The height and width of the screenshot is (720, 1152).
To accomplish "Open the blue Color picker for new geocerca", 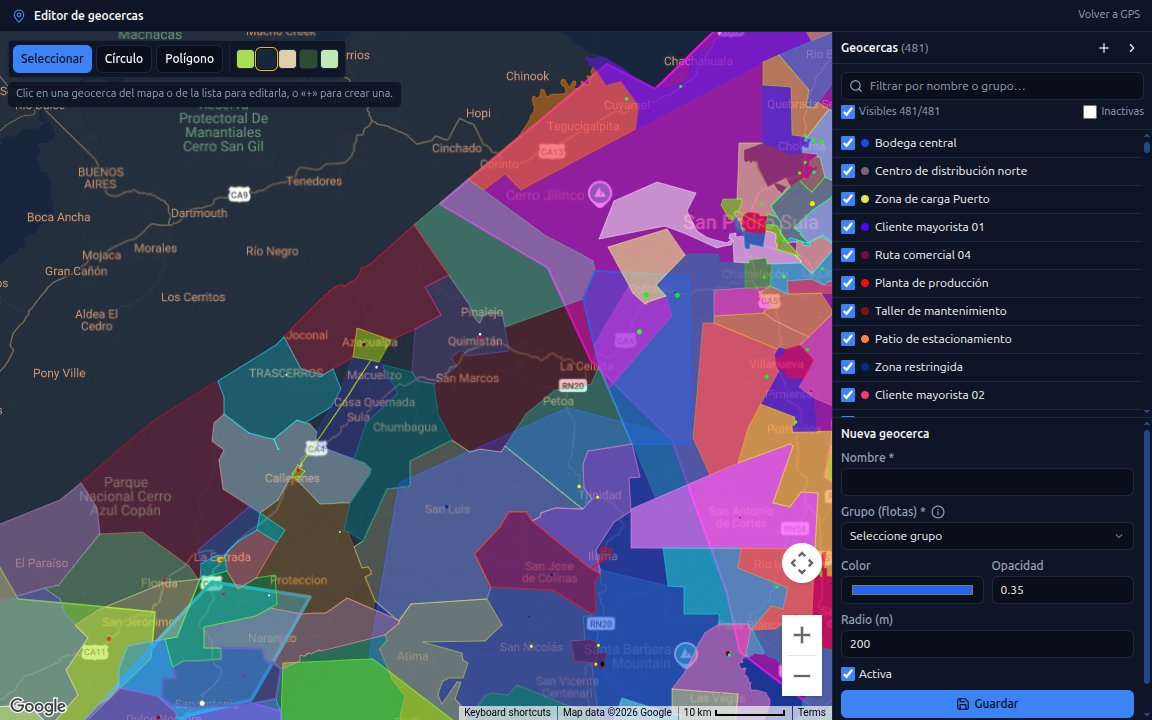I will 912,590.
